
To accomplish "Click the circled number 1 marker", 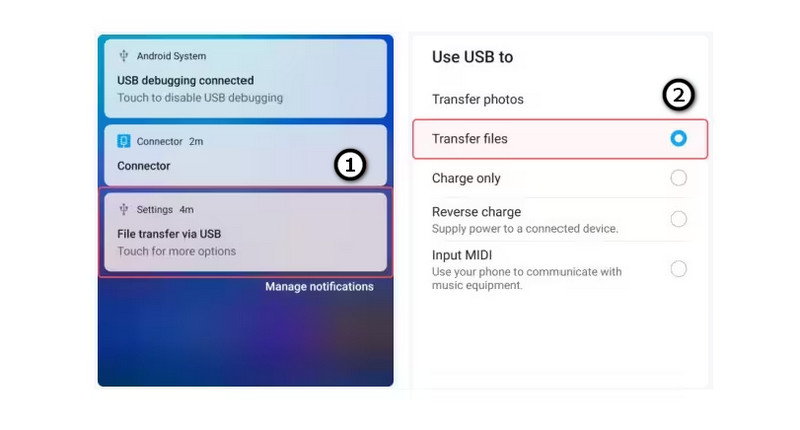I will (350, 165).
